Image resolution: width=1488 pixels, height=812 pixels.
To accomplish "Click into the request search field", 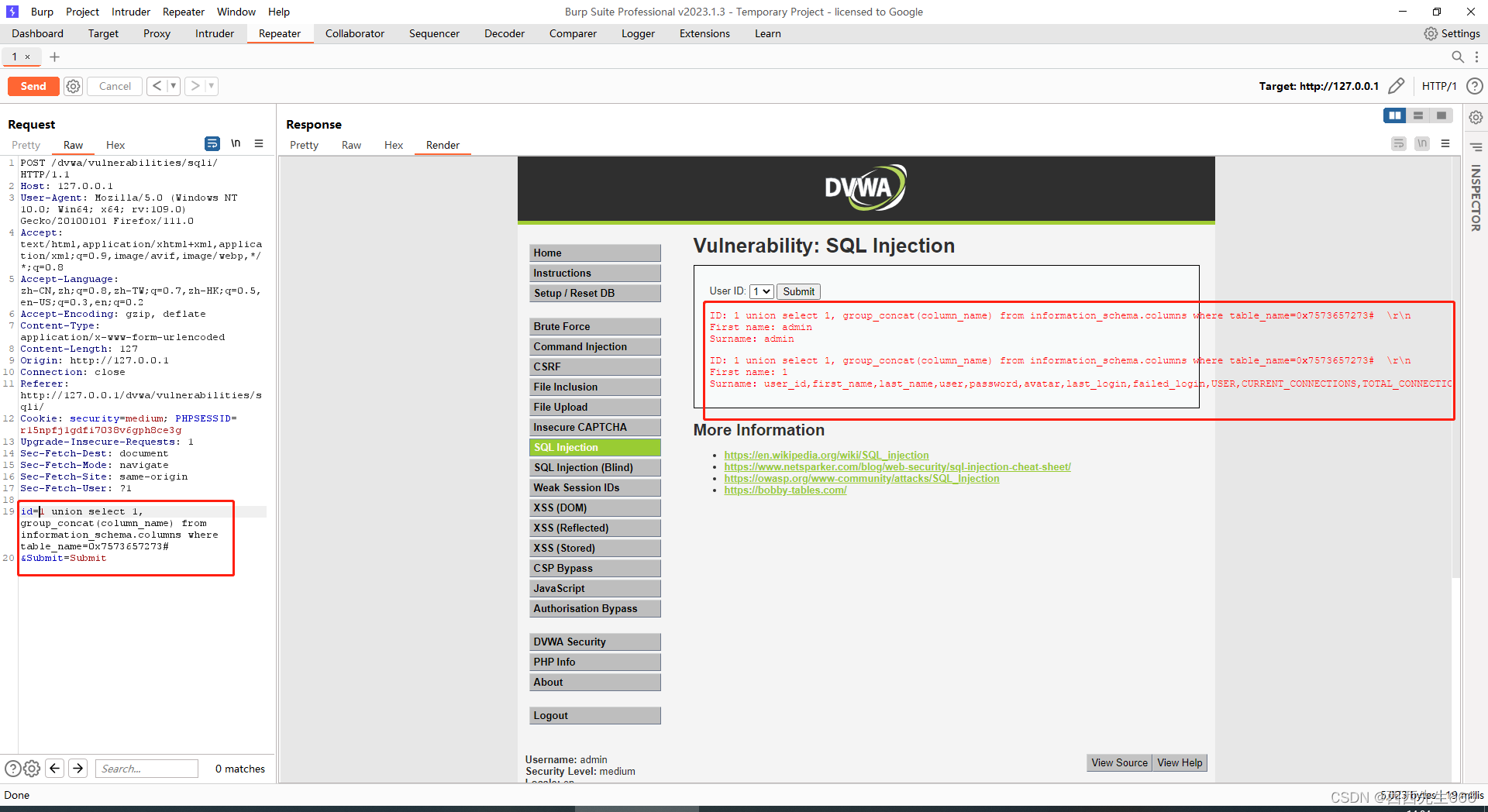I will pos(146,769).
